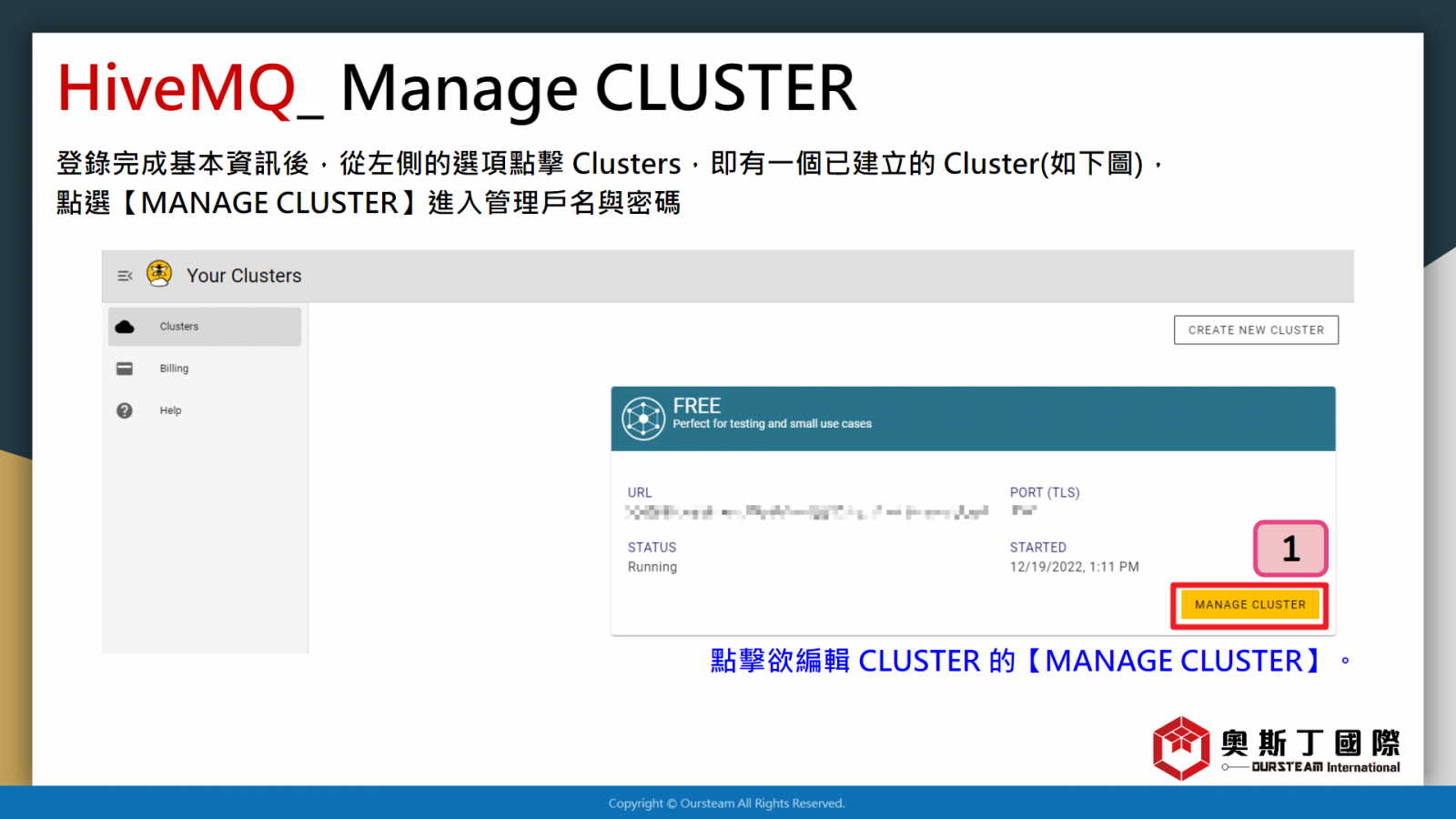The width and height of the screenshot is (1456, 819).
Task: Click the FREE plan cluster network icon
Action: pyautogui.click(x=643, y=419)
